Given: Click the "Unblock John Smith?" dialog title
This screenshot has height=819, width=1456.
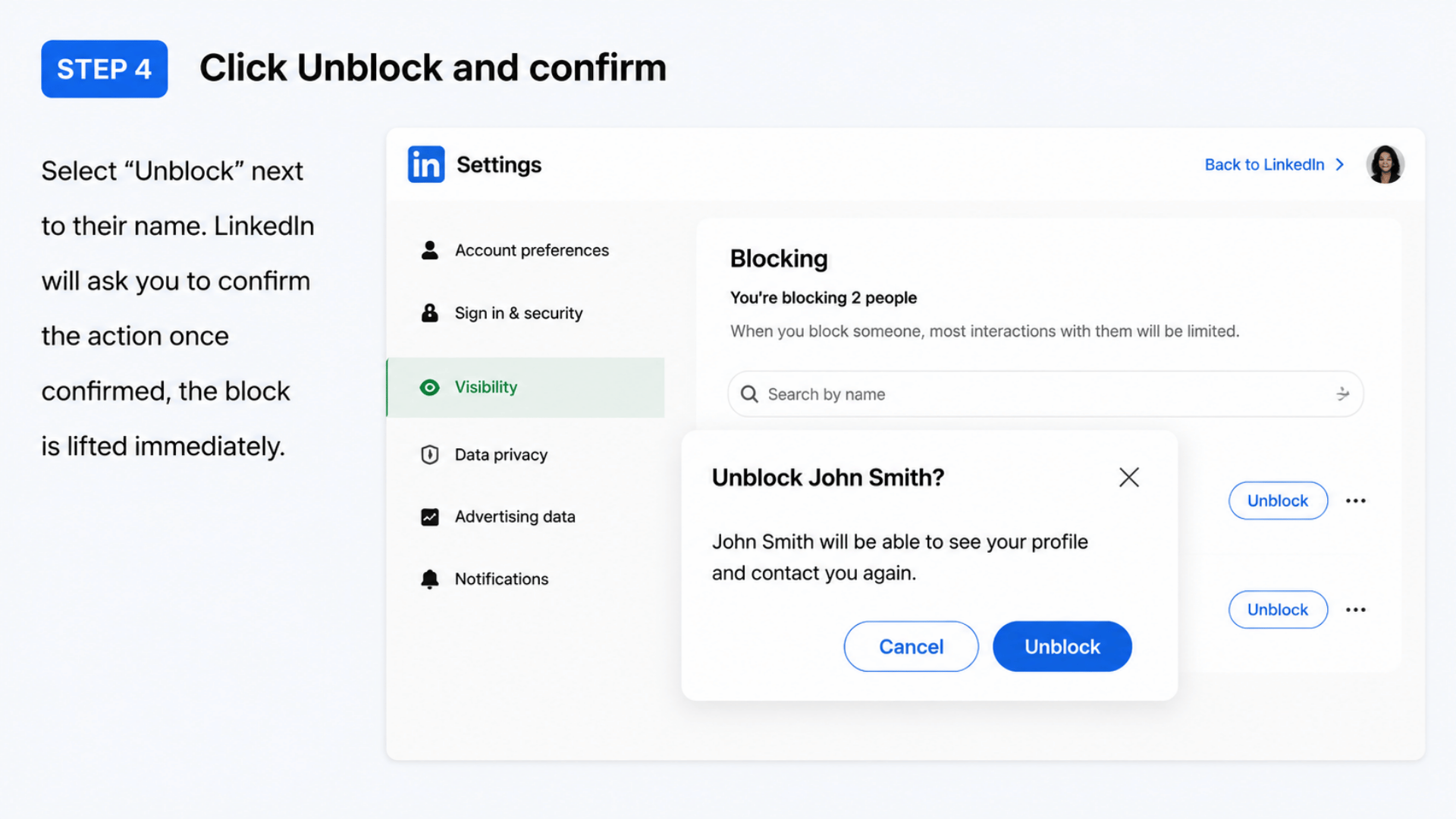Looking at the screenshot, I should 828,478.
